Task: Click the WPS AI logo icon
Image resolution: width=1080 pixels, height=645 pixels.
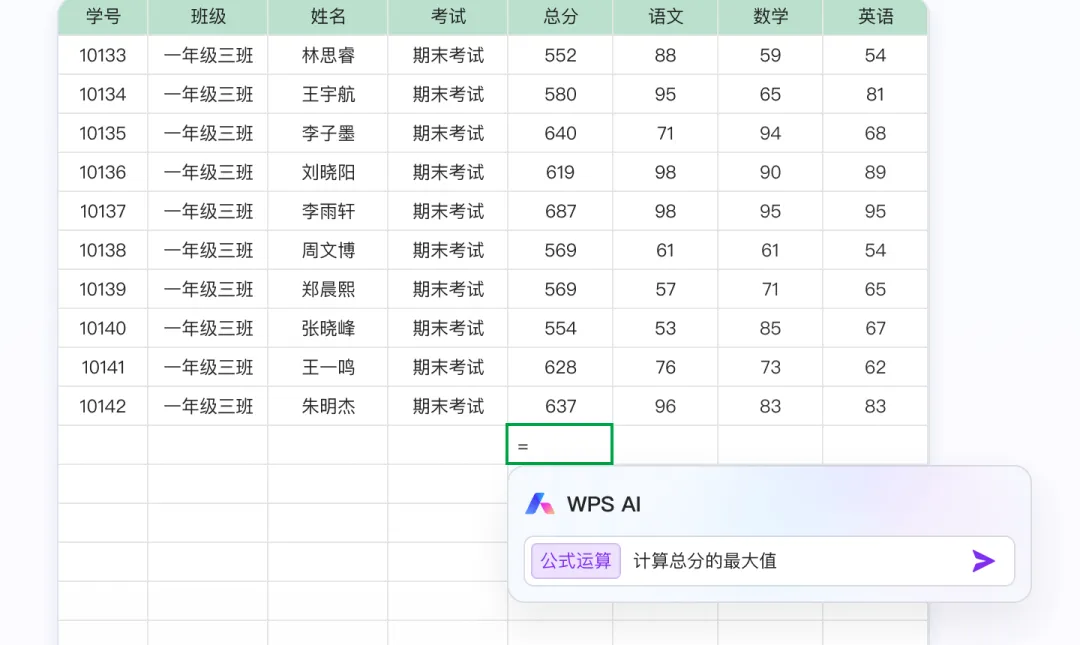Action: (541, 504)
